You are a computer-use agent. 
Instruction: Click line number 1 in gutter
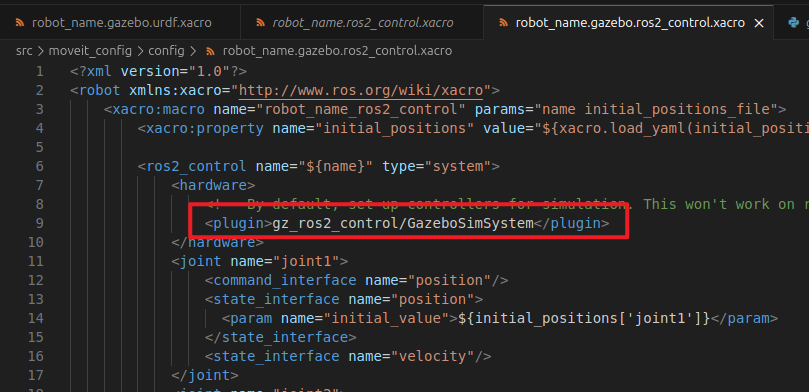(40, 71)
